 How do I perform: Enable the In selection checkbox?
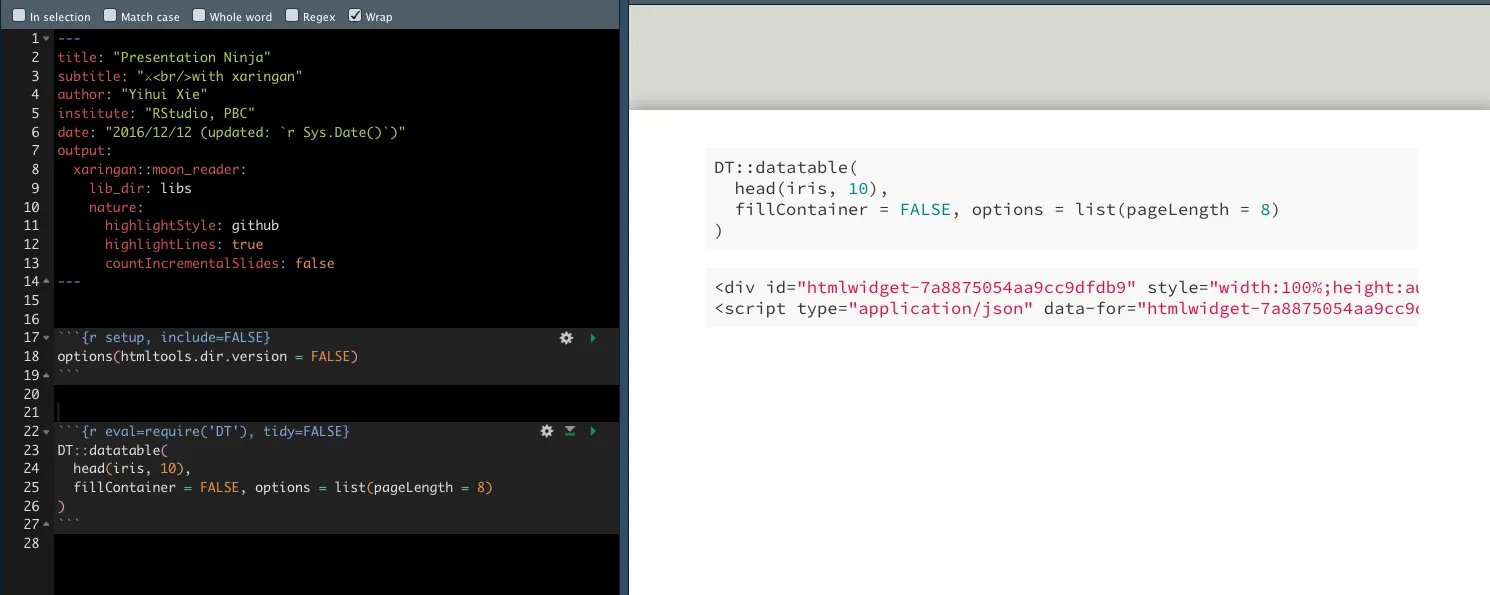(19, 16)
